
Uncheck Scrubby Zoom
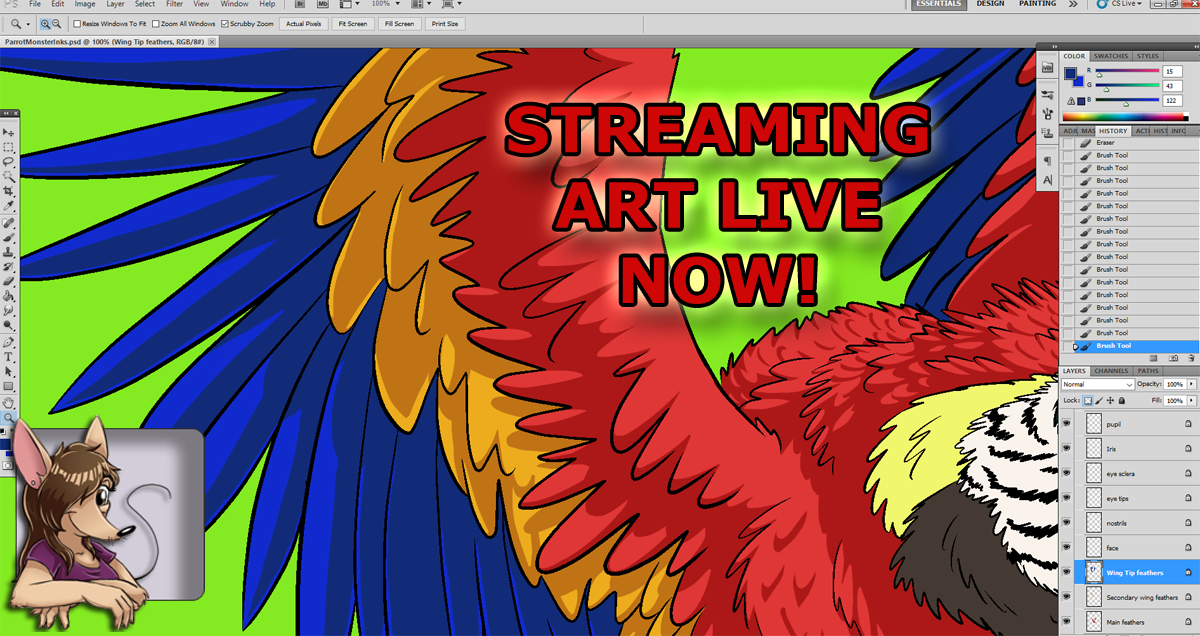tap(225, 23)
